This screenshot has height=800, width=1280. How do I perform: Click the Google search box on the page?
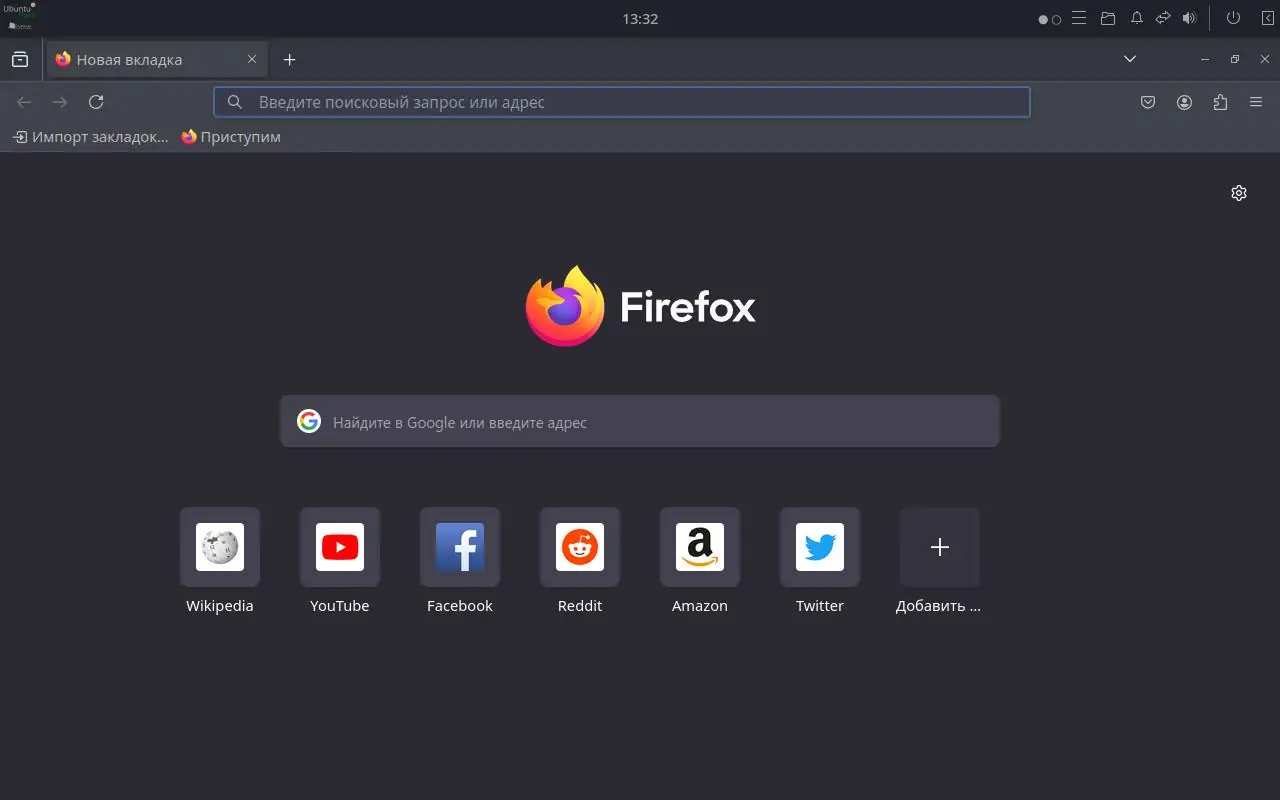click(640, 422)
